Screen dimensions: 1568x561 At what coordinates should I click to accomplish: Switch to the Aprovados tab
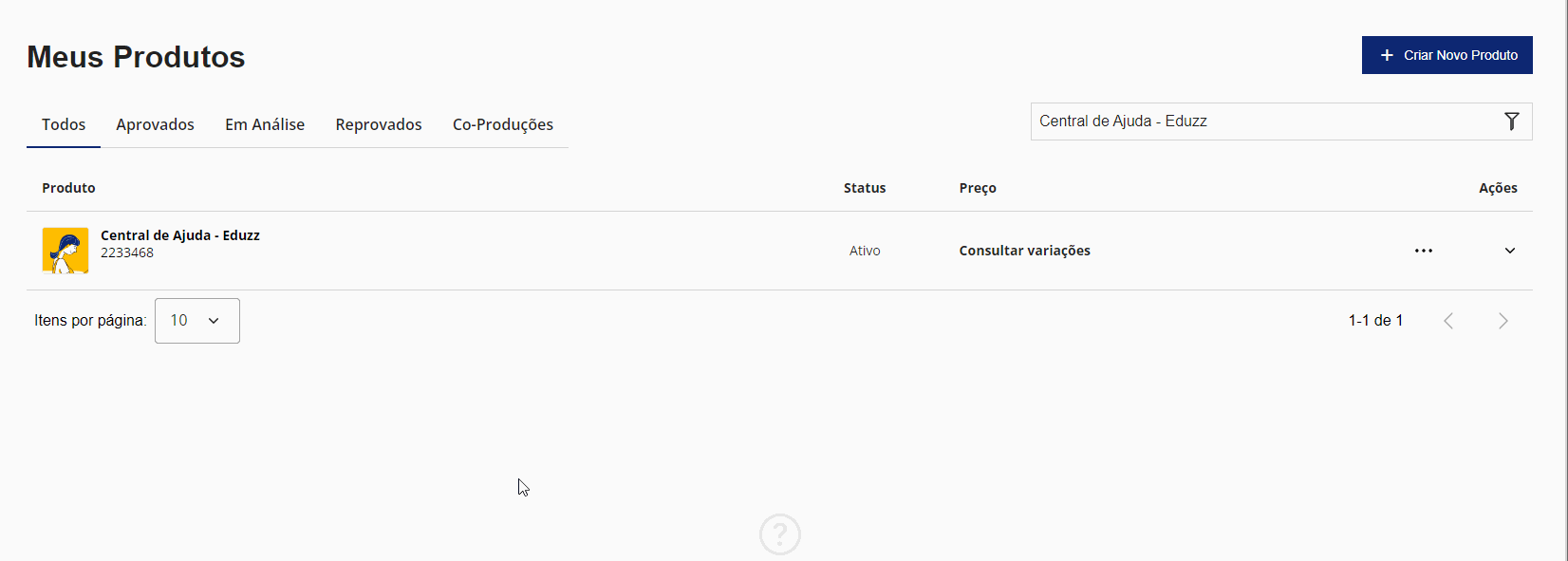pyautogui.click(x=155, y=124)
